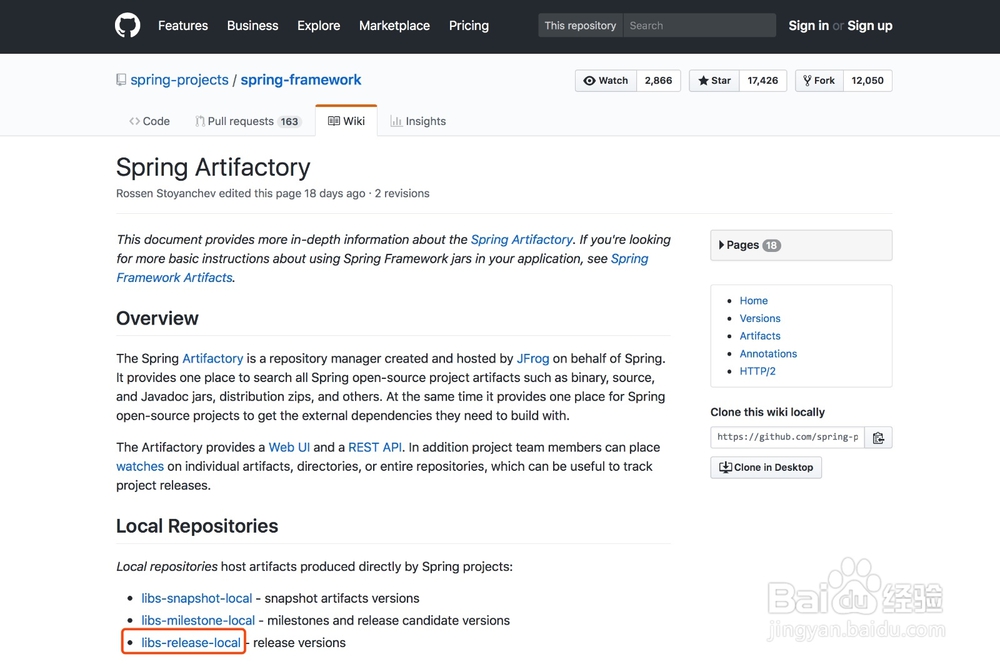
Task: Switch to the Pull requests tab
Action: tap(247, 121)
